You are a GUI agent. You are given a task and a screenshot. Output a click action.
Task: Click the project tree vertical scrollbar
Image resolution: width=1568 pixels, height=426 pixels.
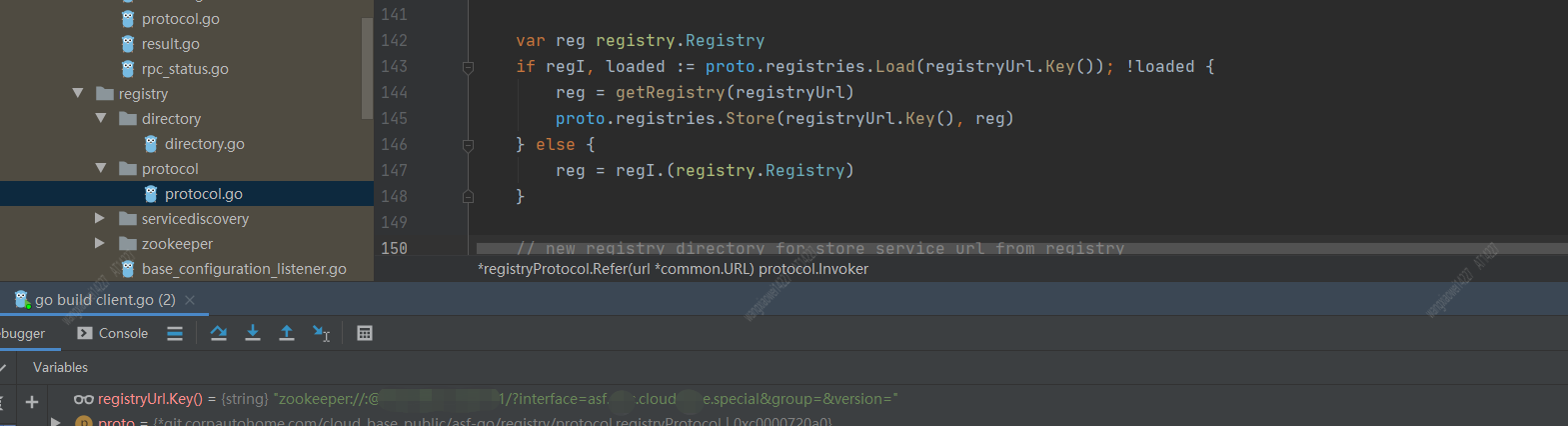367,68
